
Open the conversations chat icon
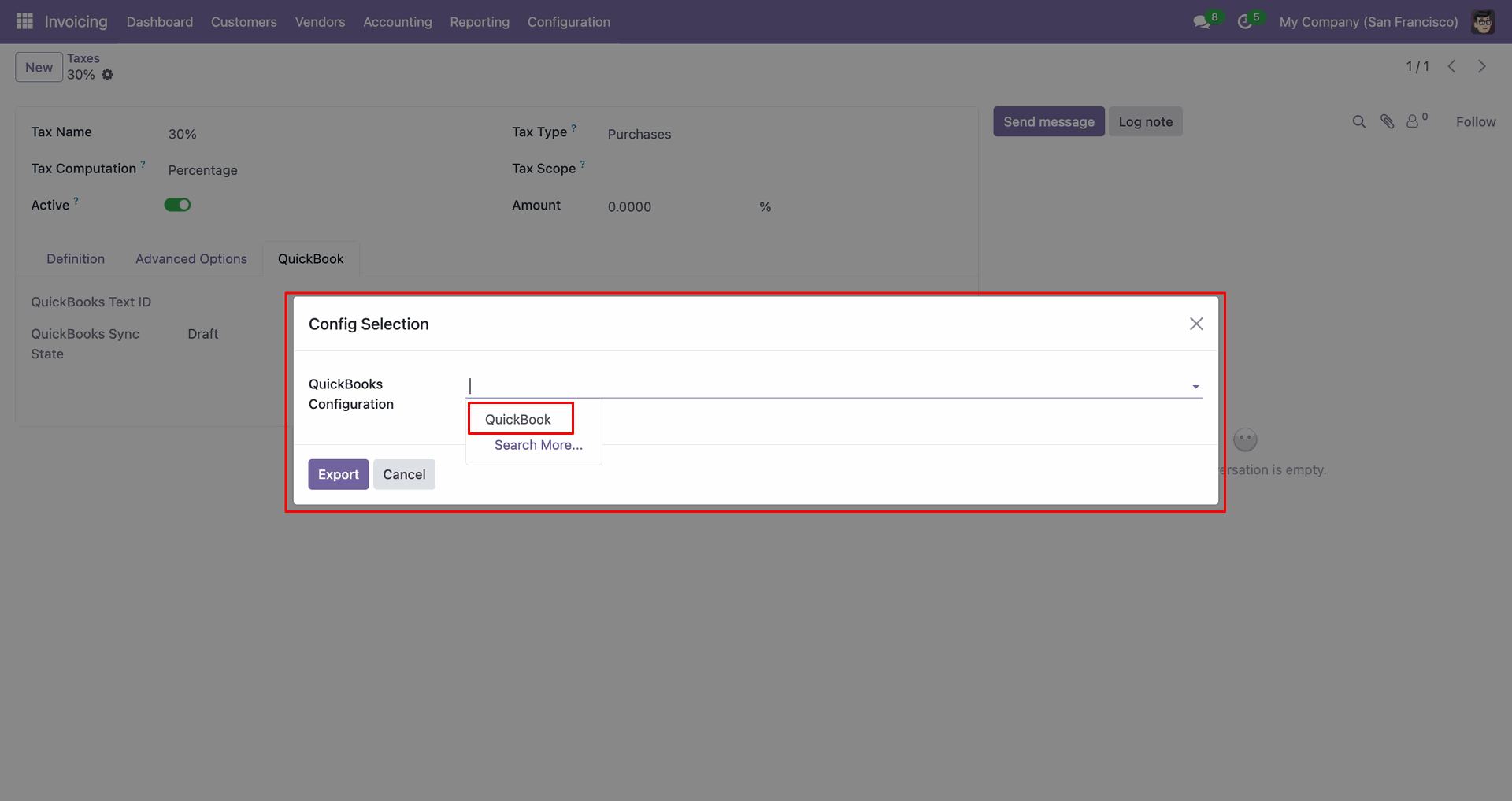point(1202,22)
